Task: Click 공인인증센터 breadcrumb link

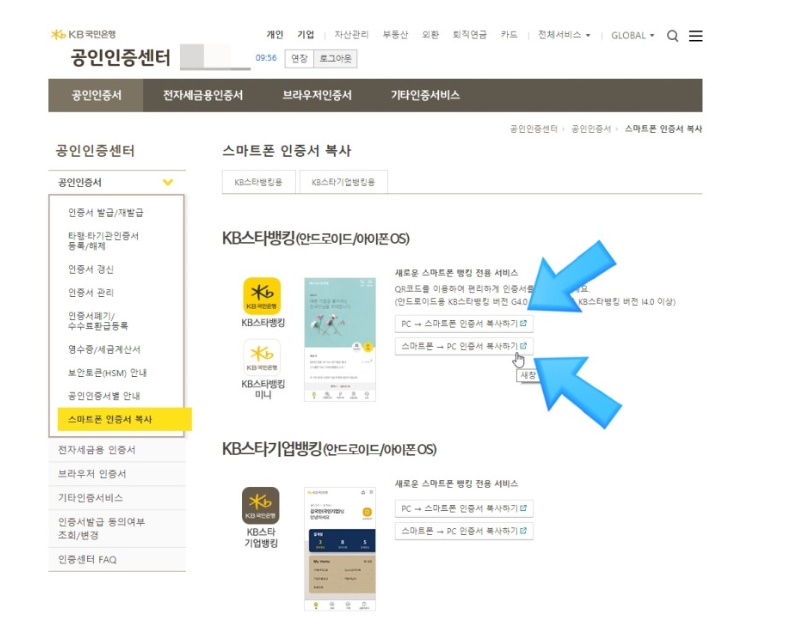Action: (533, 128)
